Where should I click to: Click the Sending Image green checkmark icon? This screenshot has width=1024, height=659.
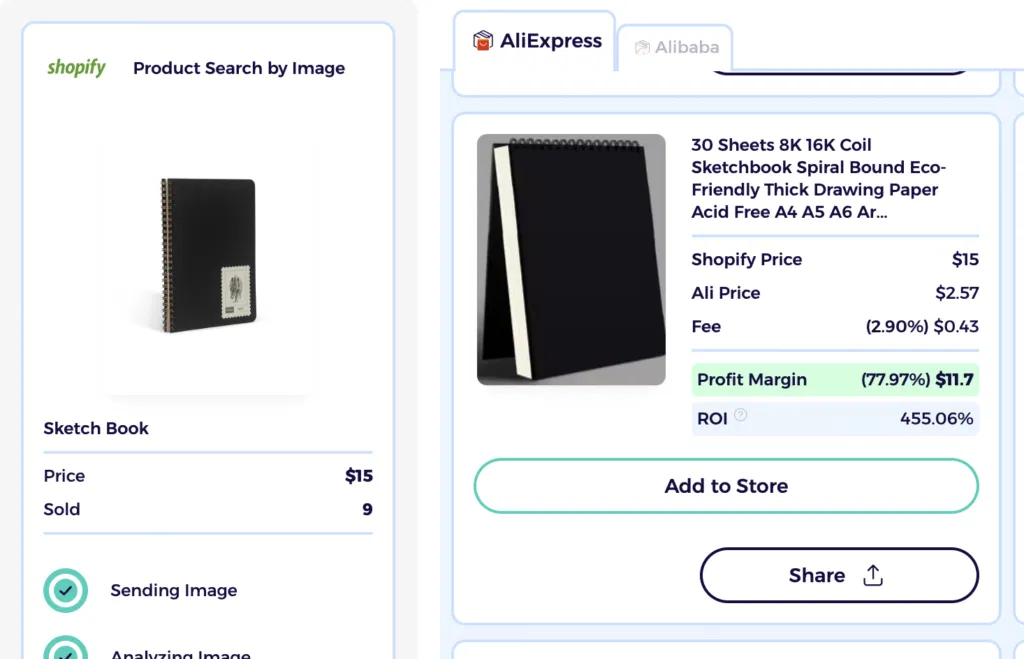click(65, 591)
